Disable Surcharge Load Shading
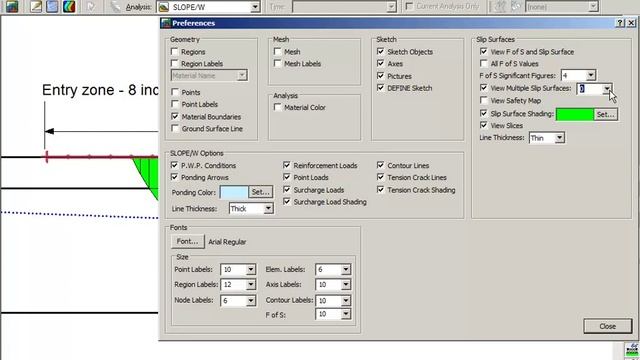Screen dimensions: 640x360 (x=287, y=201)
